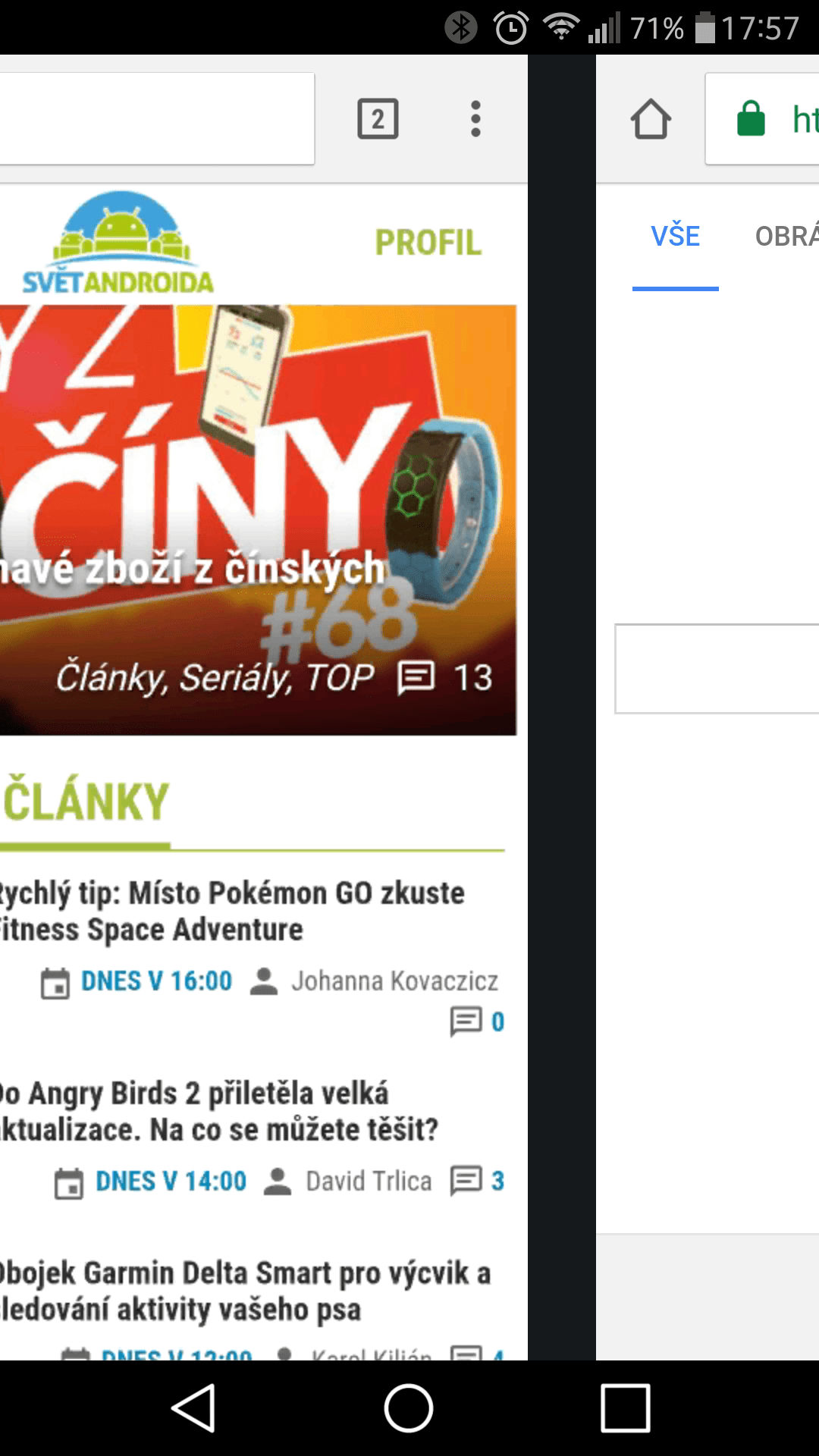The image size is (819, 1456).
Task: Open the three-dot browser menu
Action: pos(475,118)
